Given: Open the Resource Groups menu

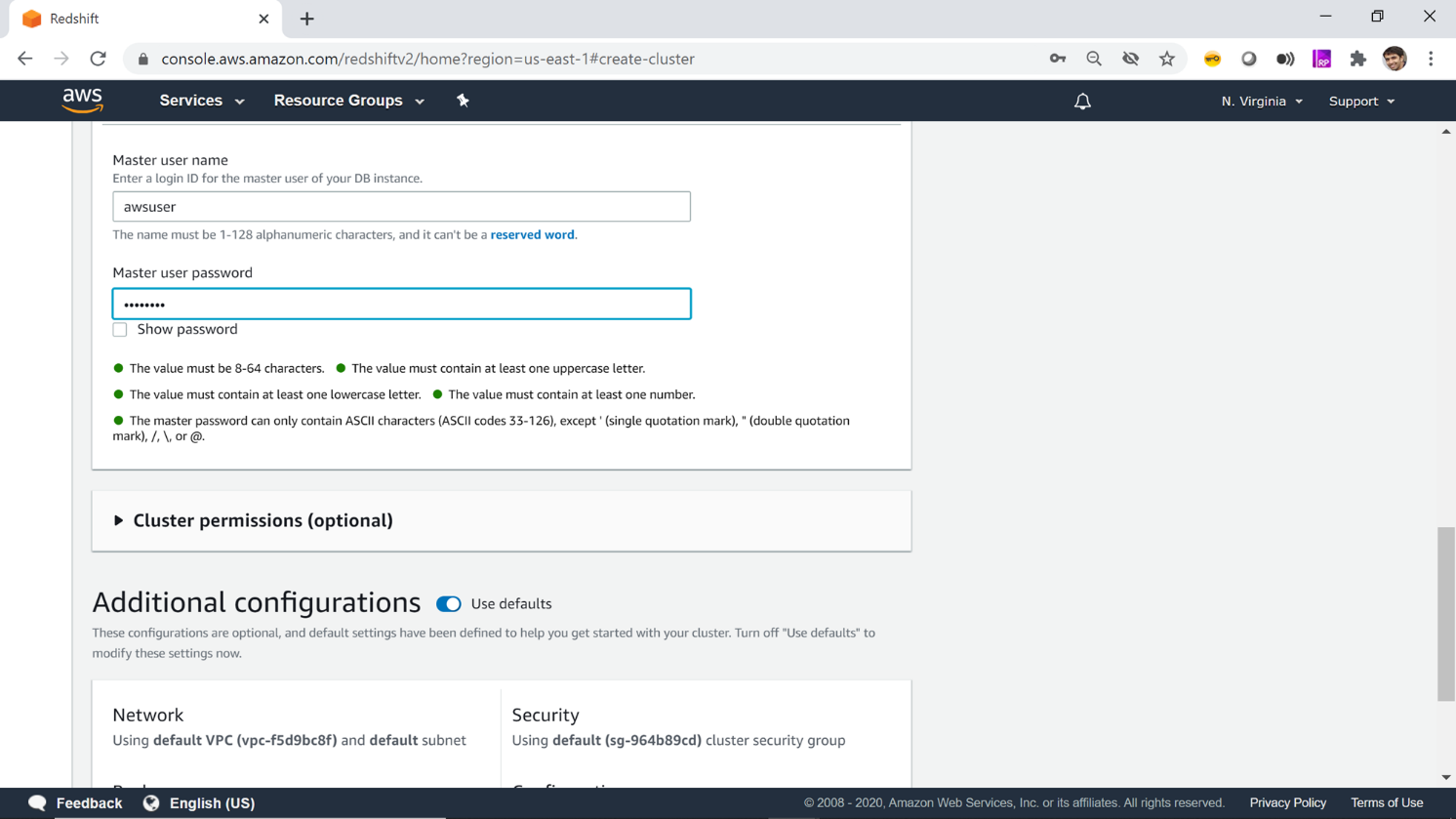Looking at the screenshot, I should click(x=348, y=101).
